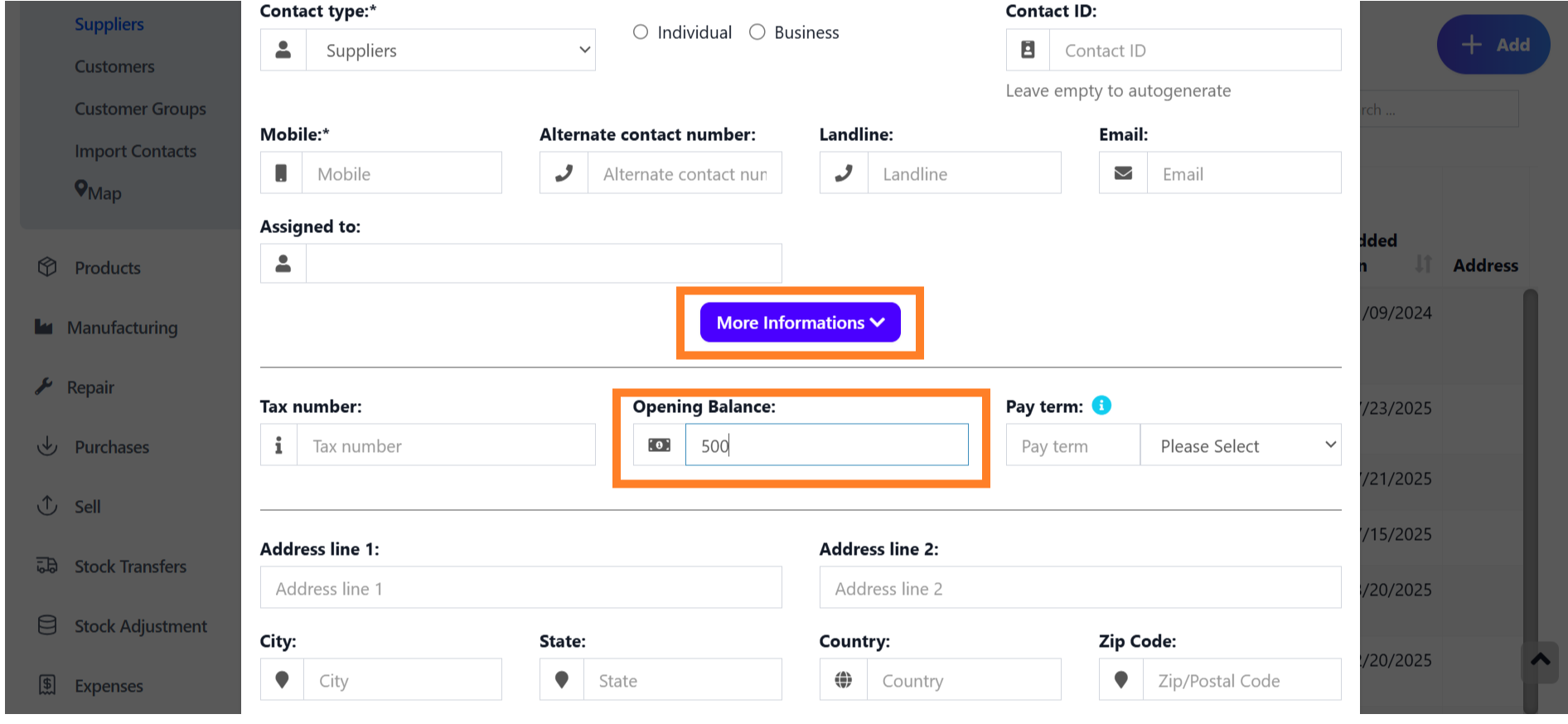Click the money icon beside Opening Balance
Viewport: 1568px width, 724px height.
660,445
